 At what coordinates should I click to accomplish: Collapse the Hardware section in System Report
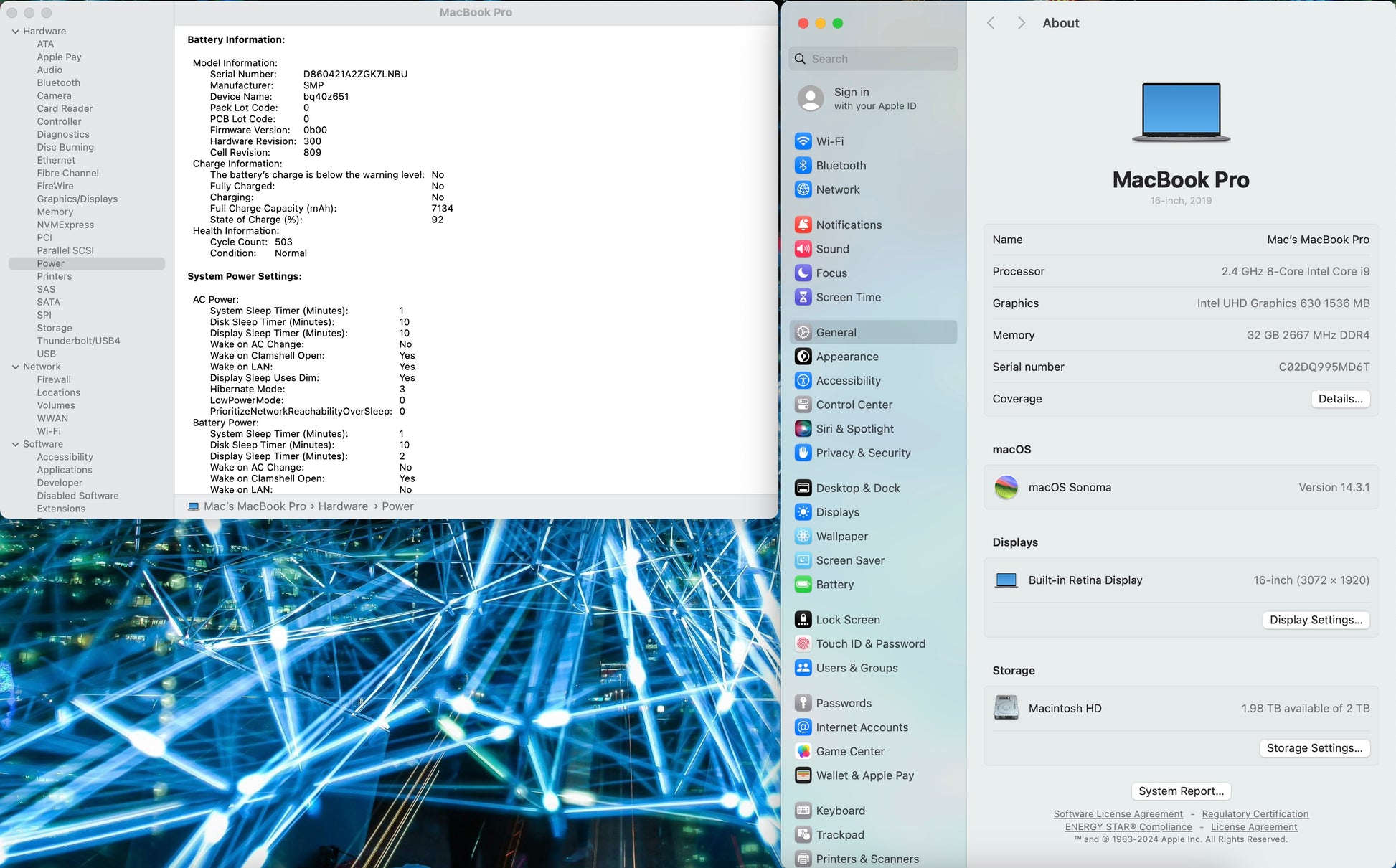click(x=15, y=32)
